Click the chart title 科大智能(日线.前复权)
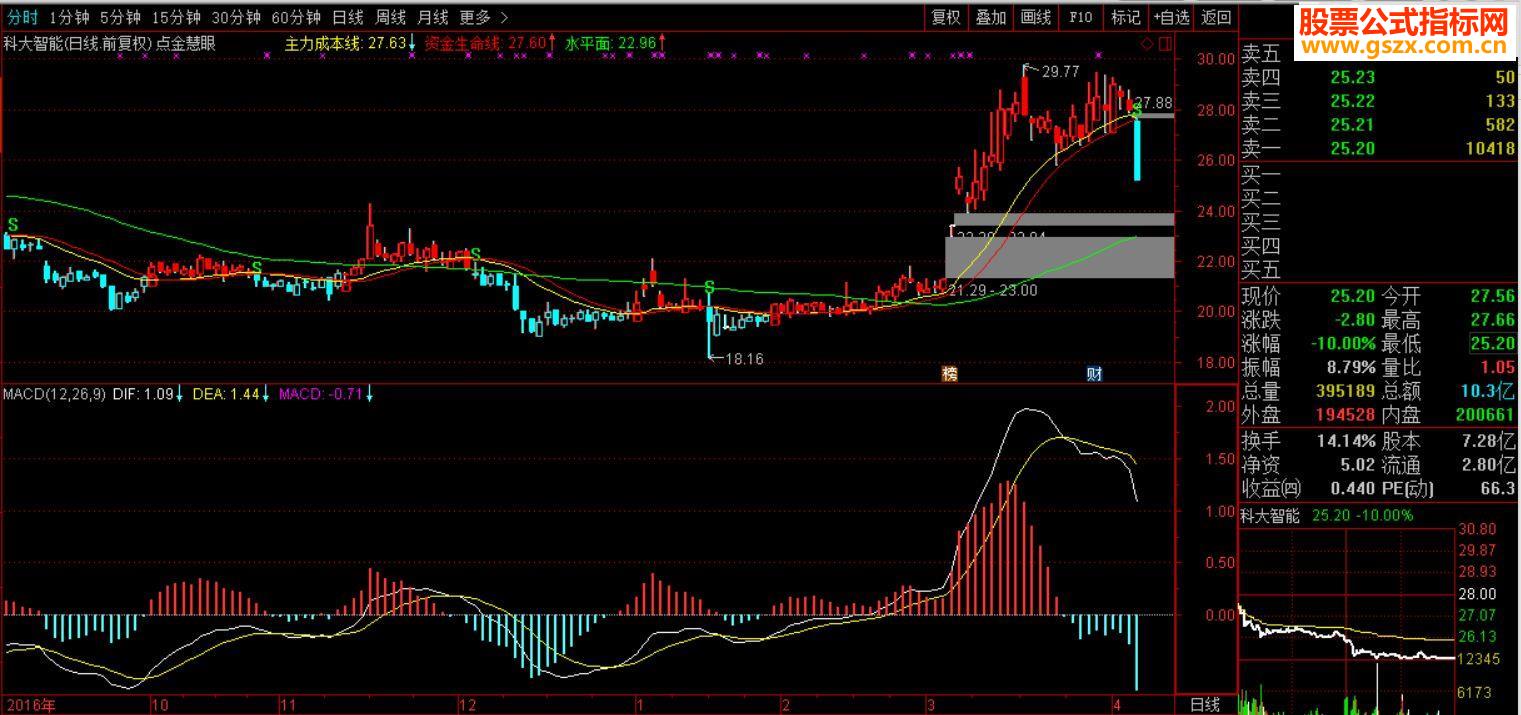Image resolution: width=1521 pixels, height=715 pixels. point(78,43)
